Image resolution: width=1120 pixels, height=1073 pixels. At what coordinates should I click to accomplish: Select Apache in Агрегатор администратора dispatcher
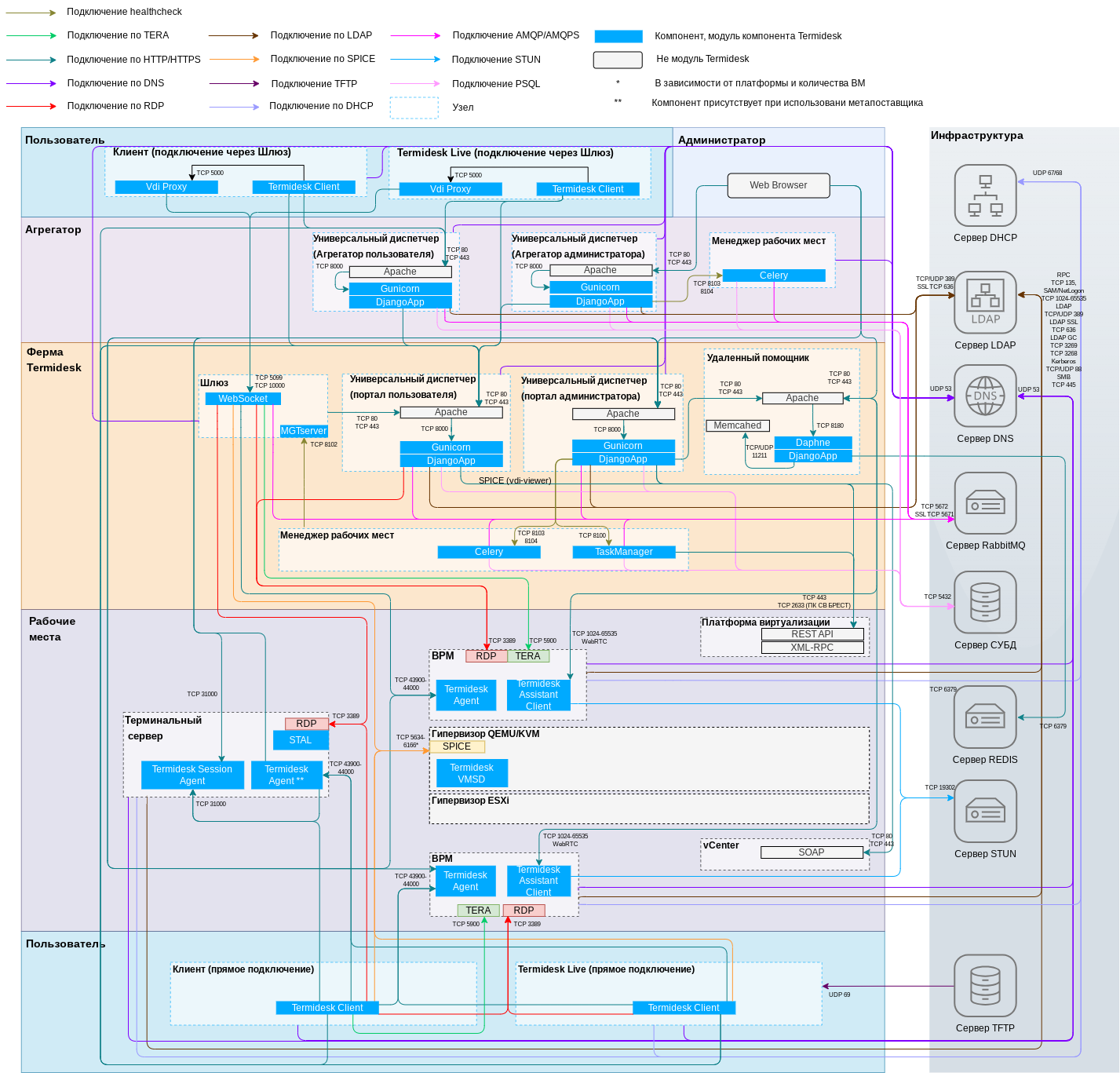pyautogui.click(x=600, y=270)
